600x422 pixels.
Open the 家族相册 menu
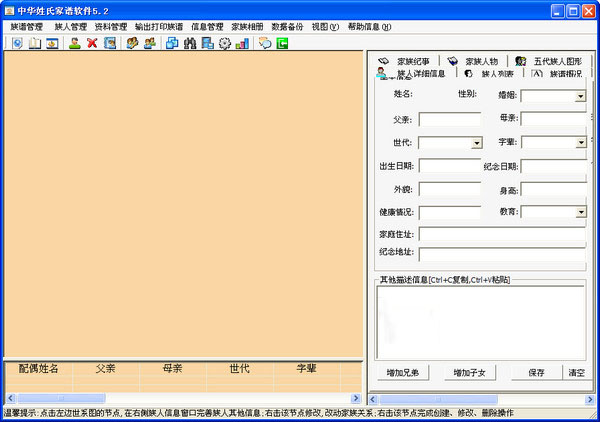(247, 27)
